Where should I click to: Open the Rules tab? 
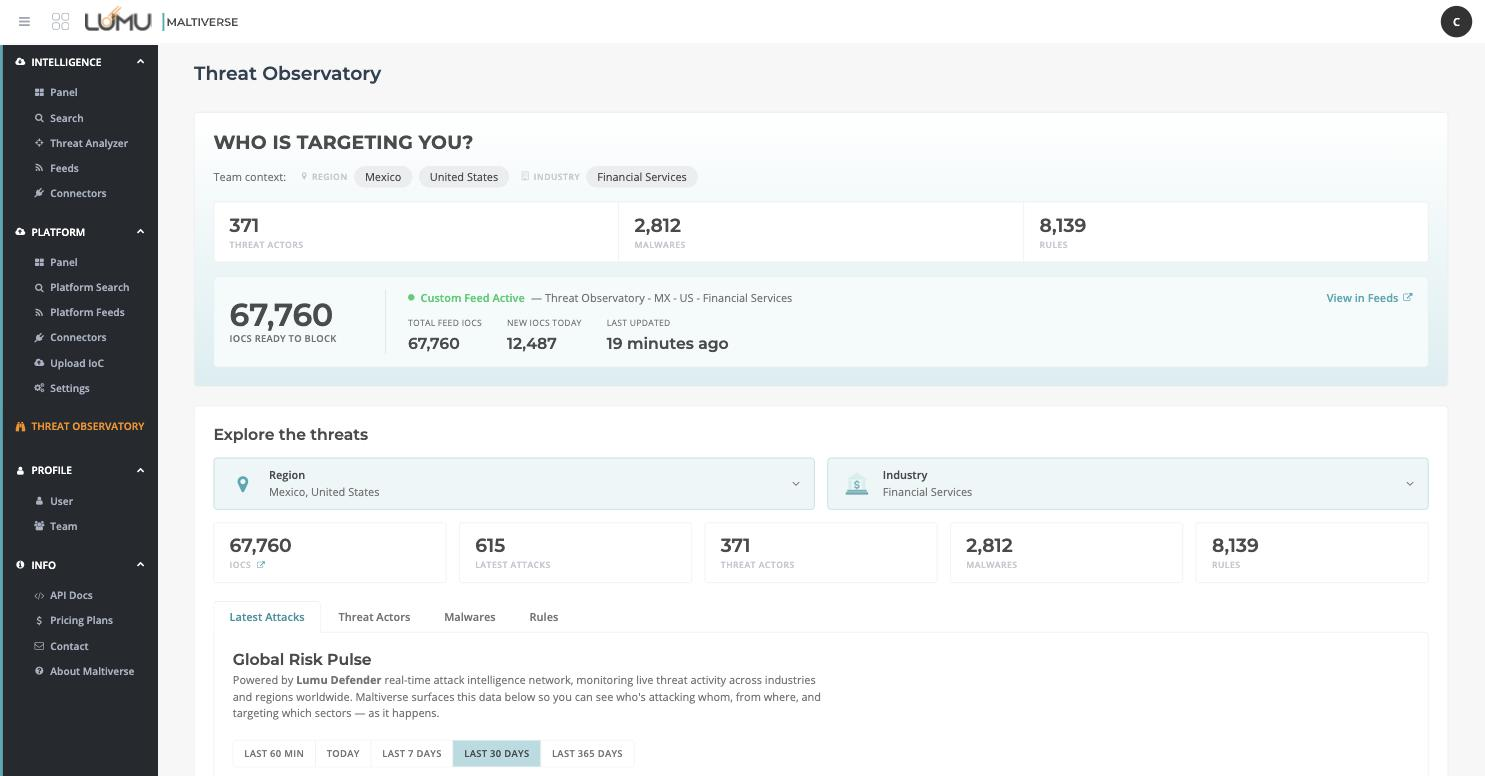point(544,617)
